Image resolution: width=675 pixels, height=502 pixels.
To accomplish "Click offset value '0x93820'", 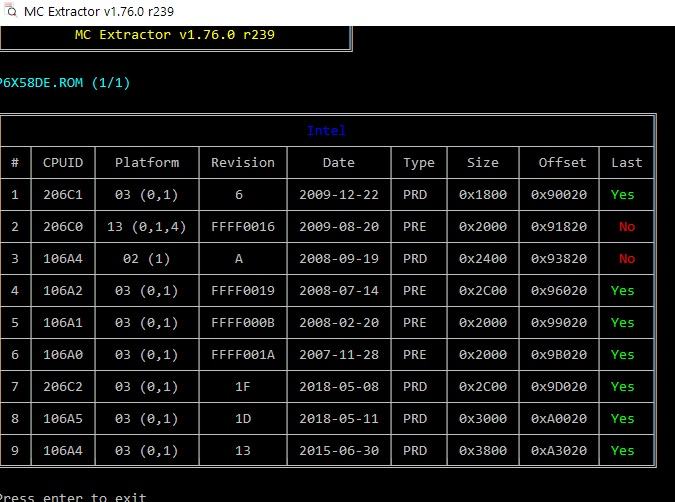I will coord(559,258).
